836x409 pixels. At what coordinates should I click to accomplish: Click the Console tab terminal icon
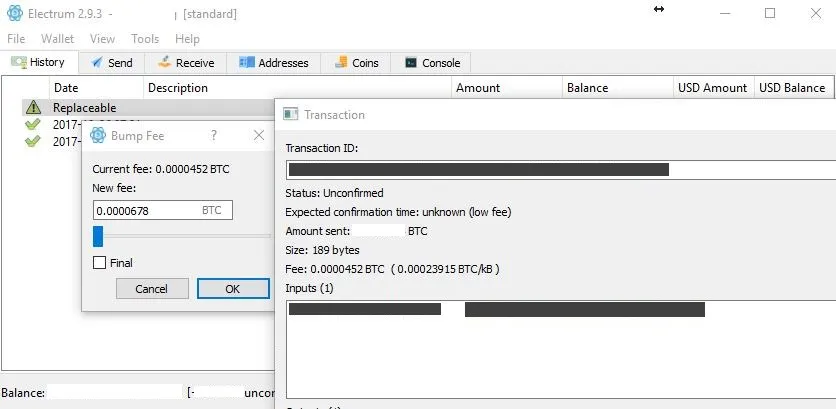coord(411,62)
